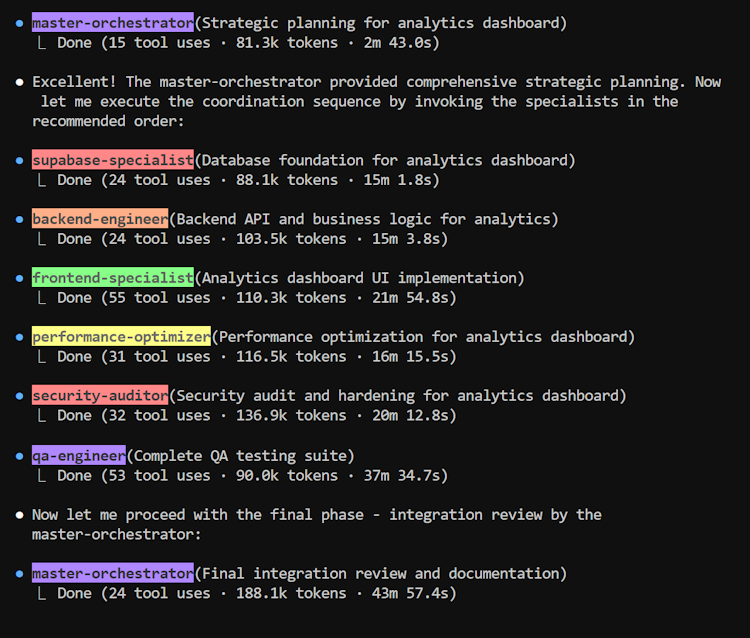
Task: Select the green frontend-specialist agent label
Action: point(113,277)
